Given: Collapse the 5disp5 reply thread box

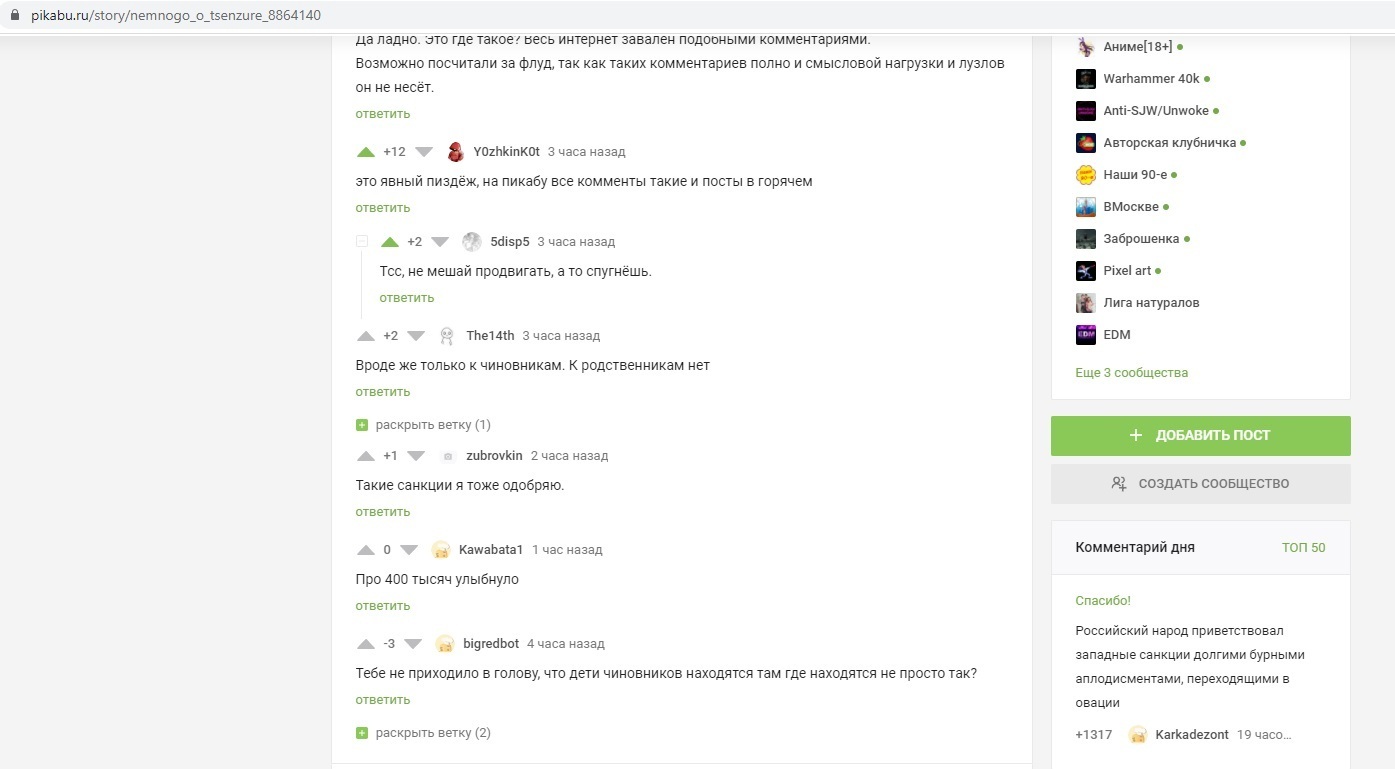Looking at the screenshot, I should point(362,242).
